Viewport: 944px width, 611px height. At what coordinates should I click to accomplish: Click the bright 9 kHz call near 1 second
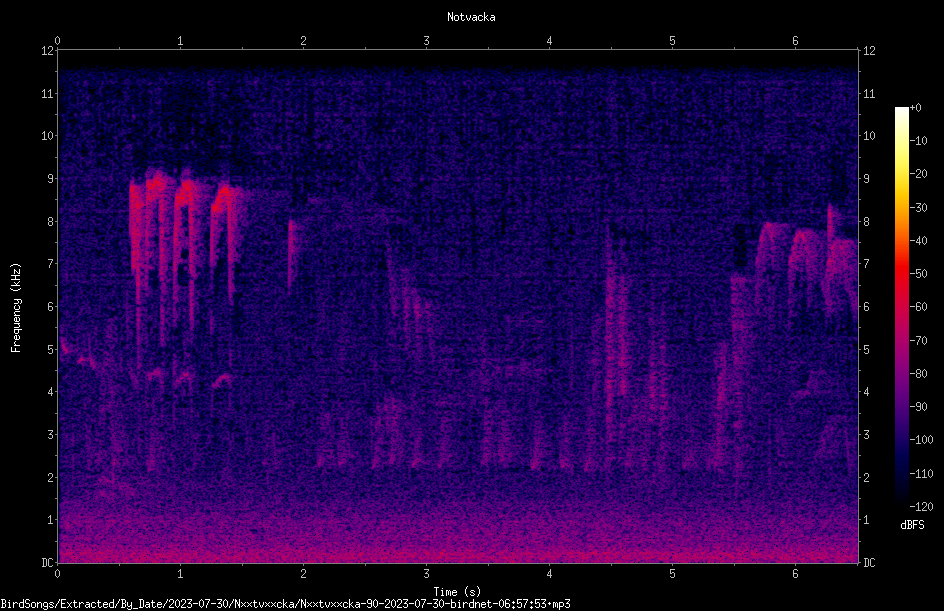click(185, 193)
